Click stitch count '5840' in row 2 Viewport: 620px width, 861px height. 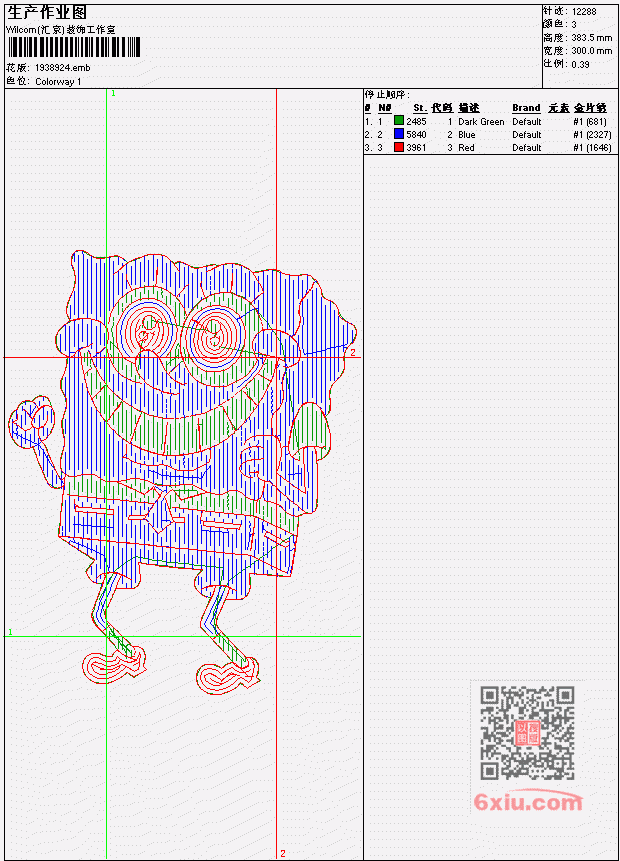[x=416, y=135]
